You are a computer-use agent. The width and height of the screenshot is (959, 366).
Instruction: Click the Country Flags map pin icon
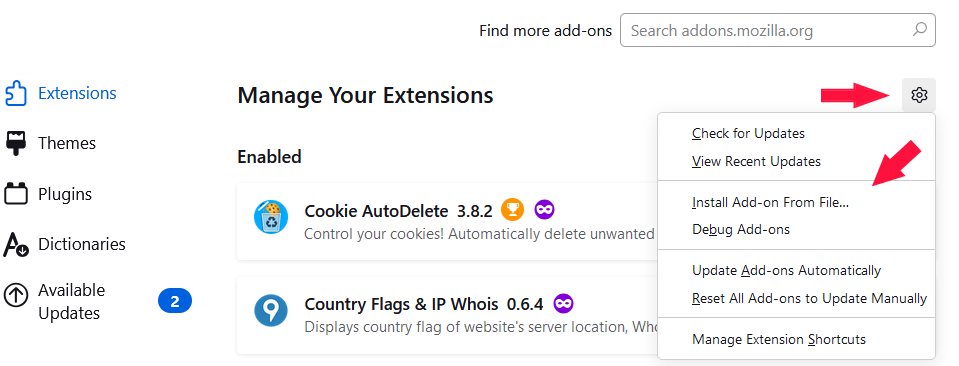270,311
